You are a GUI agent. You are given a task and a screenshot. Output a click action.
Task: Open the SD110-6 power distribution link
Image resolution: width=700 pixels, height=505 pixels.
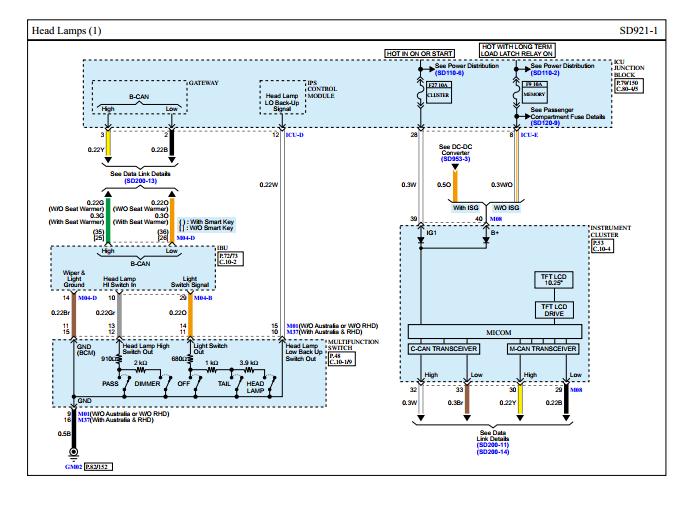450,73
